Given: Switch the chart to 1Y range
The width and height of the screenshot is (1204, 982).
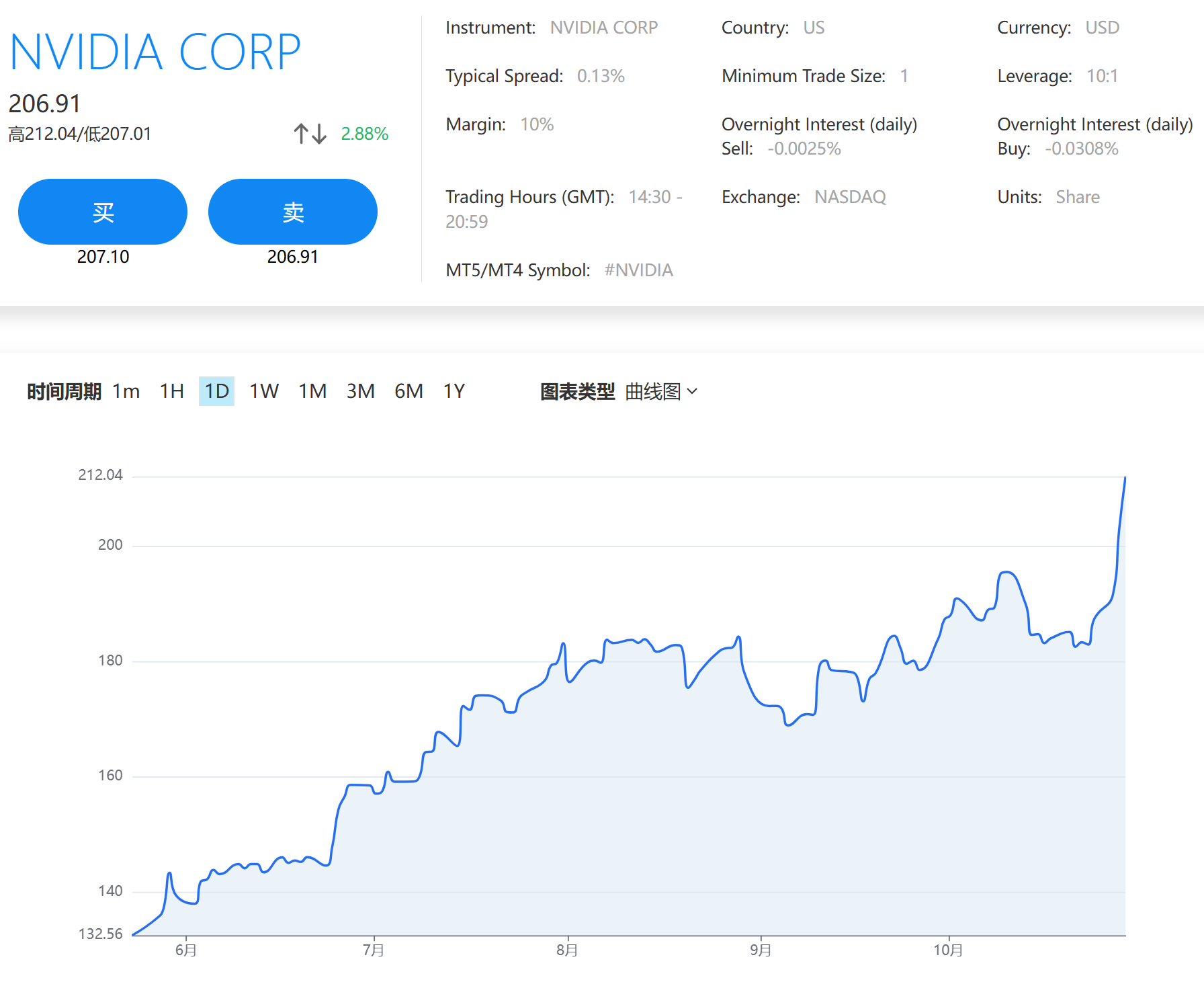Looking at the screenshot, I should coord(454,391).
